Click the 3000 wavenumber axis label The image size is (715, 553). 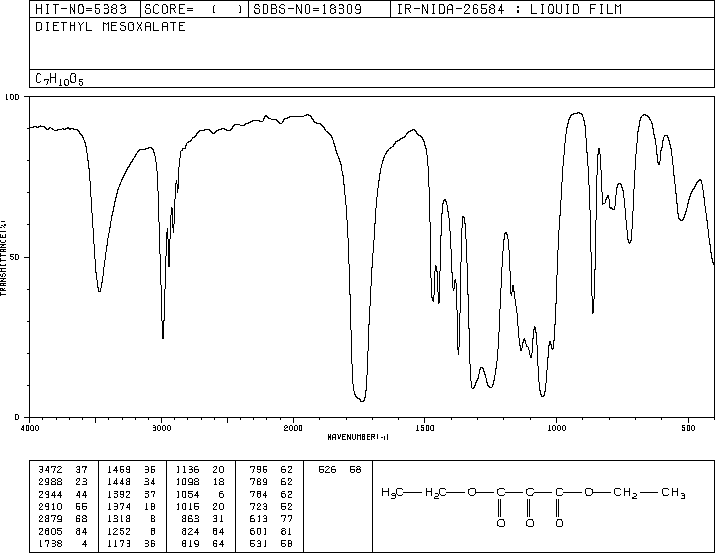coord(162,428)
